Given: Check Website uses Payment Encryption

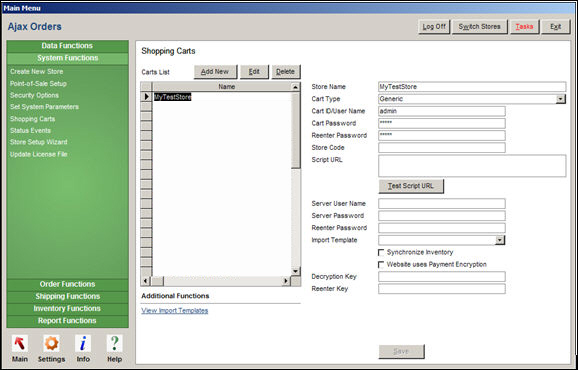Looking at the screenshot, I should pyautogui.click(x=381, y=265).
